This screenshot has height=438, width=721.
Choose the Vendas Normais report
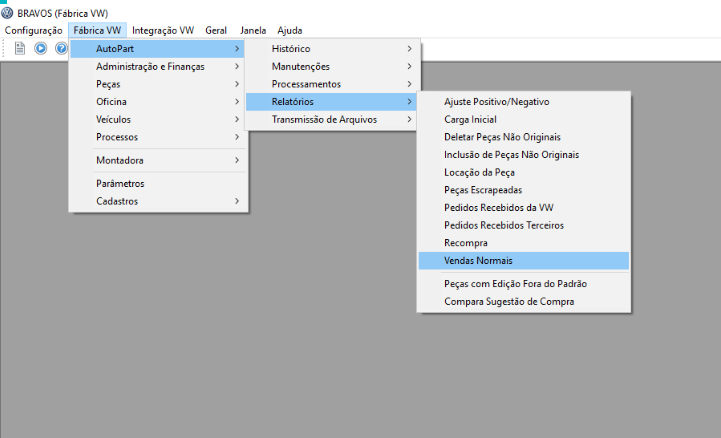click(524, 261)
